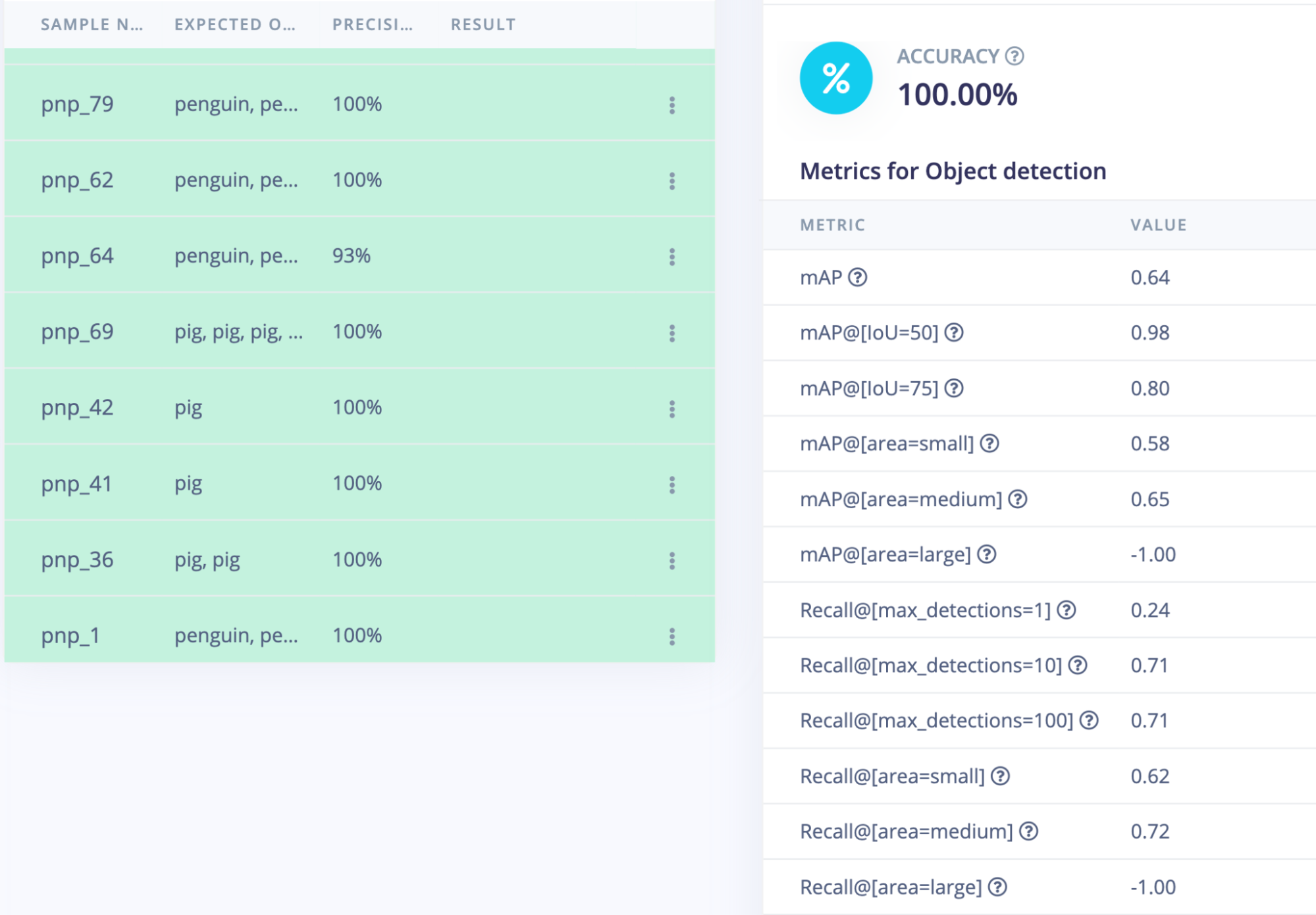Image resolution: width=1316 pixels, height=915 pixels.
Task: Click the Accuracy help question icon
Action: [1014, 57]
